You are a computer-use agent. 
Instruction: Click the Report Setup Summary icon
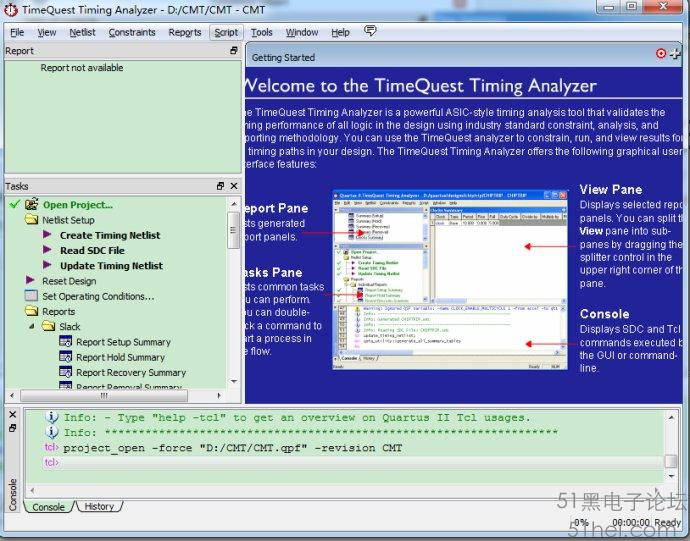(x=66, y=341)
